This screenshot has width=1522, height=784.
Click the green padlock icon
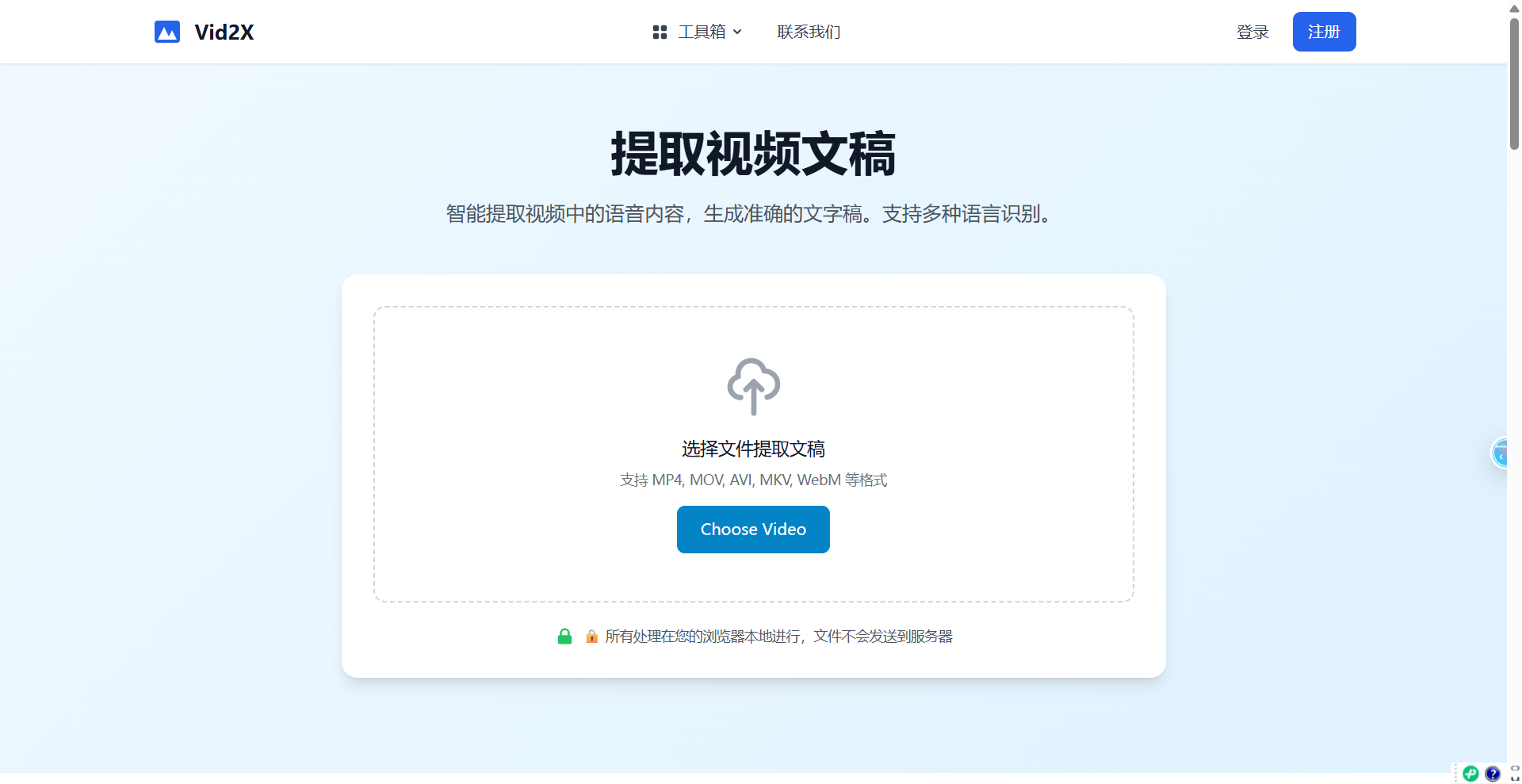(x=564, y=637)
